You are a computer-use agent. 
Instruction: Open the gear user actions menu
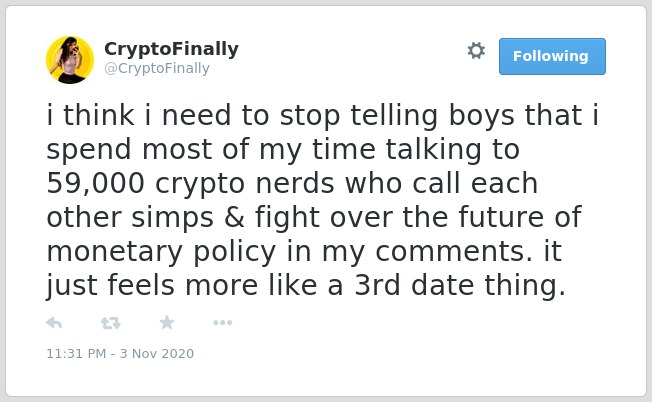click(x=476, y=51)
